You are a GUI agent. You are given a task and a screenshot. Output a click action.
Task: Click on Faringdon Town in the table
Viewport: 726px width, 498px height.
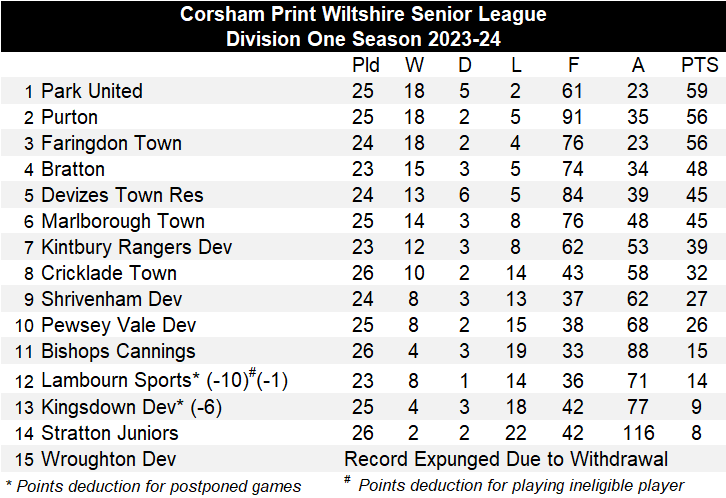tap(111, 143)
